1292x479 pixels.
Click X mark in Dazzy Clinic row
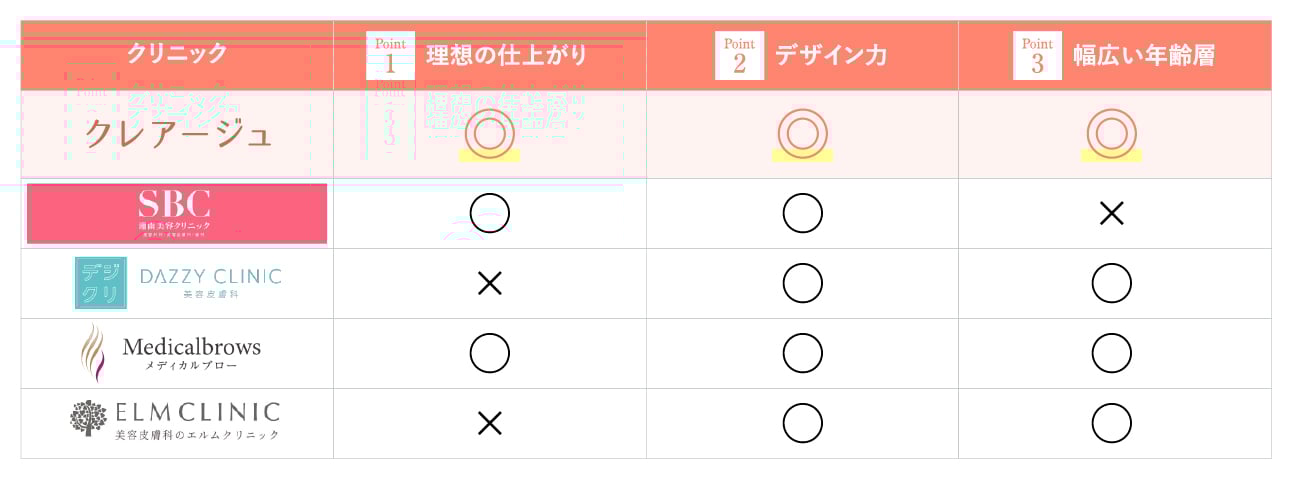click(489, 283)
